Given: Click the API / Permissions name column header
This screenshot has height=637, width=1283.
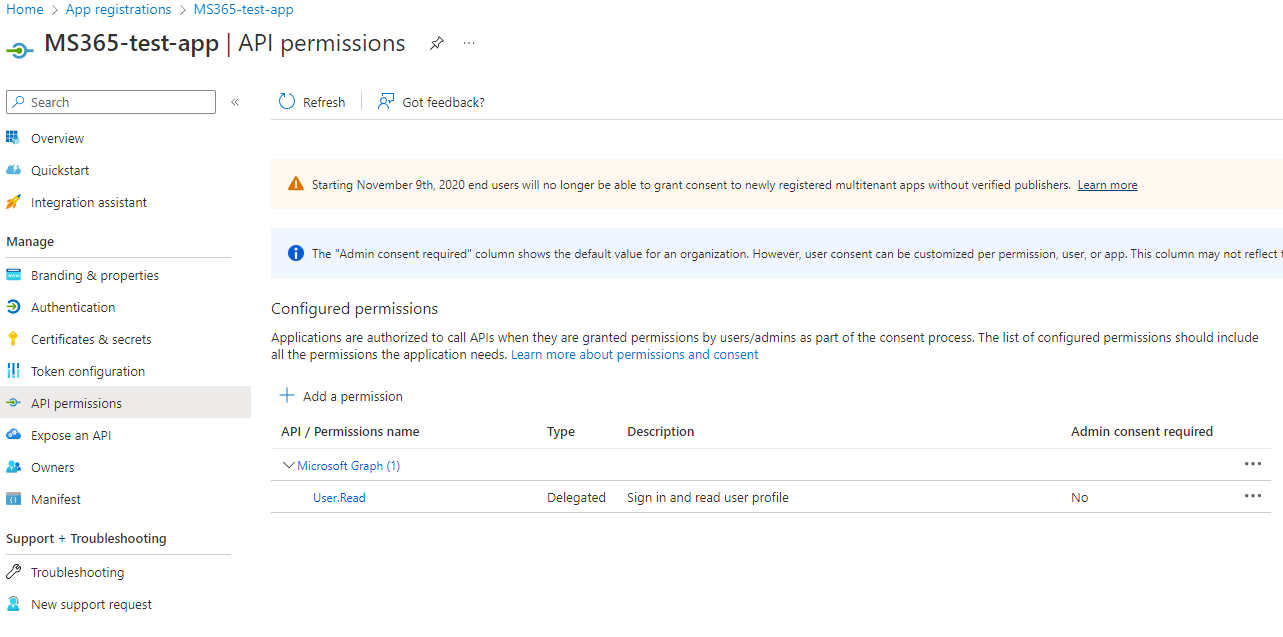Looking at the screenshot, I should pyautogui.click(x=350, y=432).
